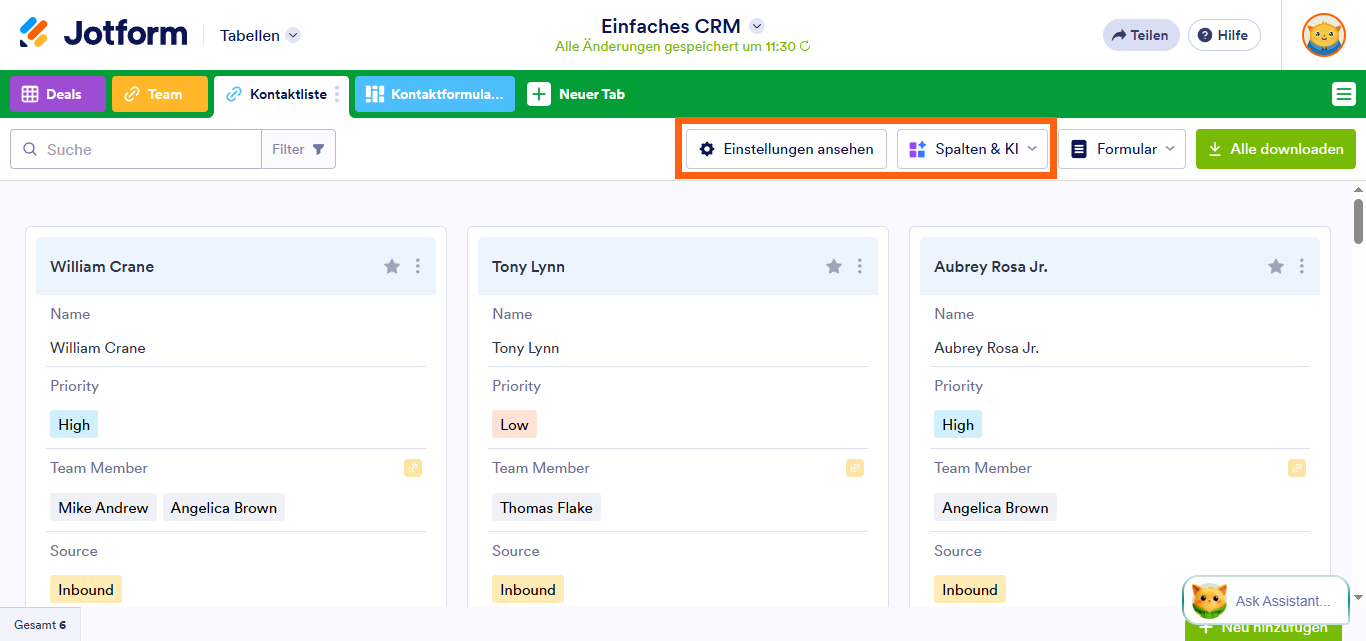Toggle star on Aubrey Rosa Jr. card
The width and height of the screenshot is (1366, 641).
click(1276, 266)
